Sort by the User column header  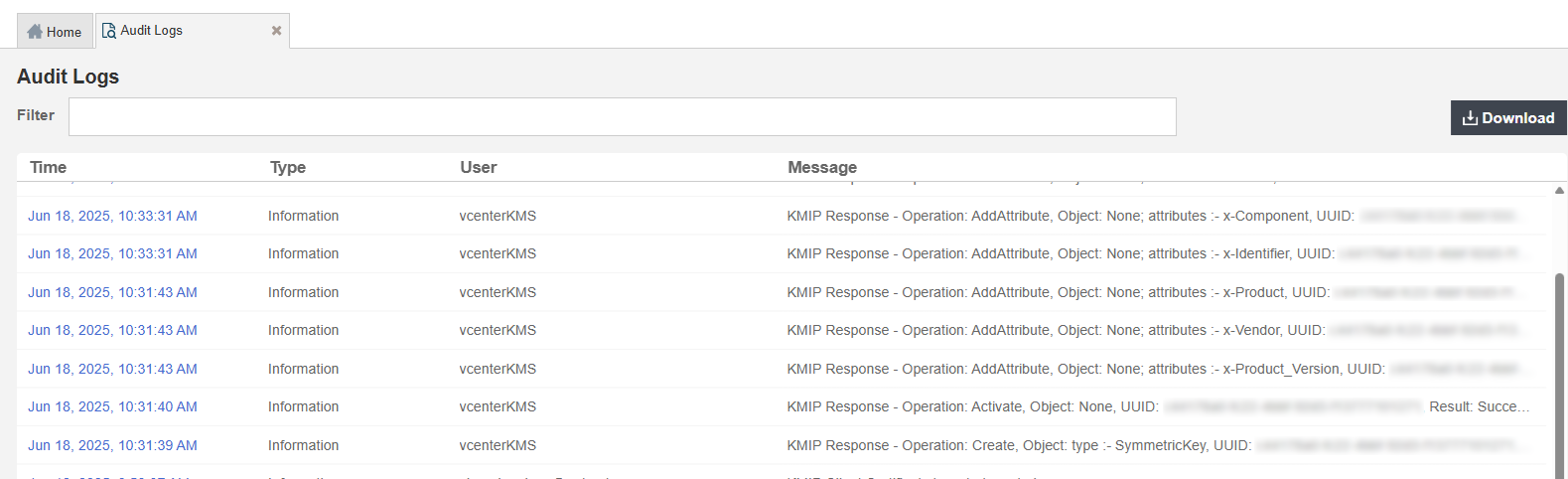(x=479, y=167)
